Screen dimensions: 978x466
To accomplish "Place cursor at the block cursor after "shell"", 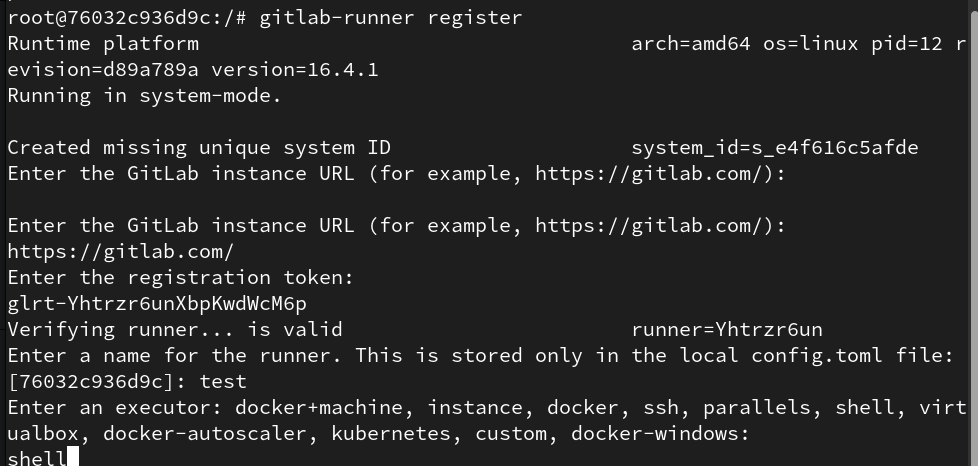I will [x=73, y=458].
